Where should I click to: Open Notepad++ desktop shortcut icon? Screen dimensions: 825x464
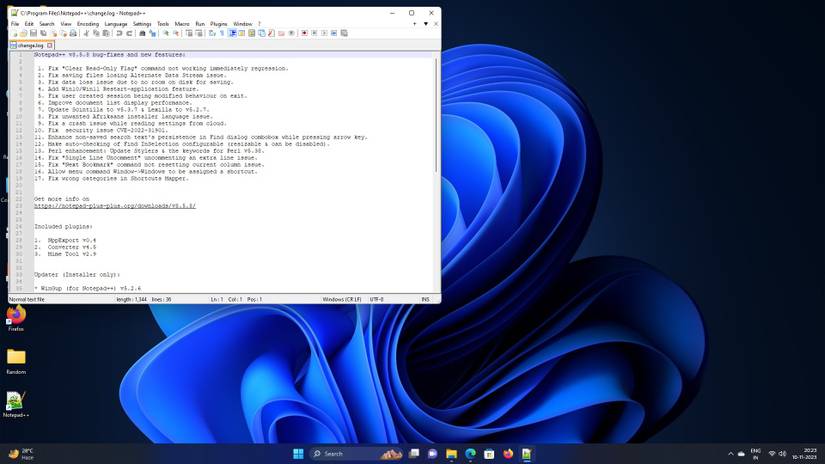[16, 401]
